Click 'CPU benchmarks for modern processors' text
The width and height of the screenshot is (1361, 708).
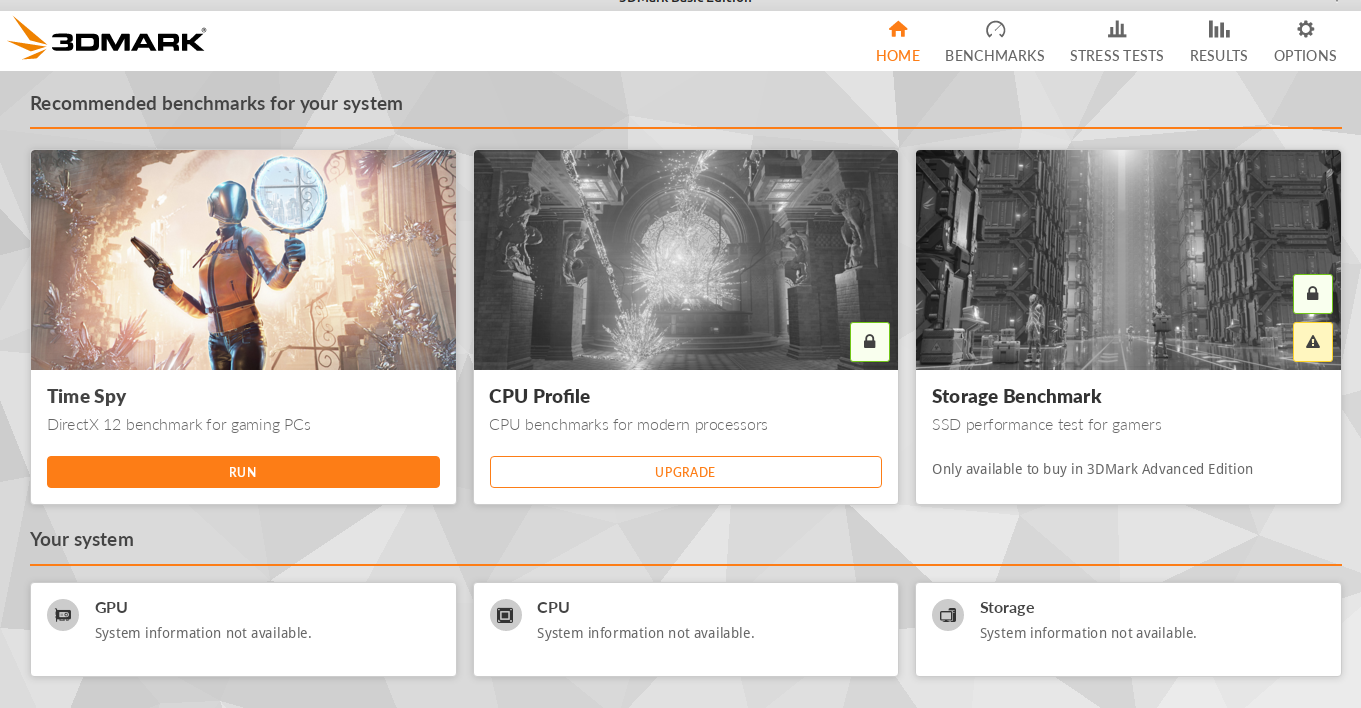point(628,424)
